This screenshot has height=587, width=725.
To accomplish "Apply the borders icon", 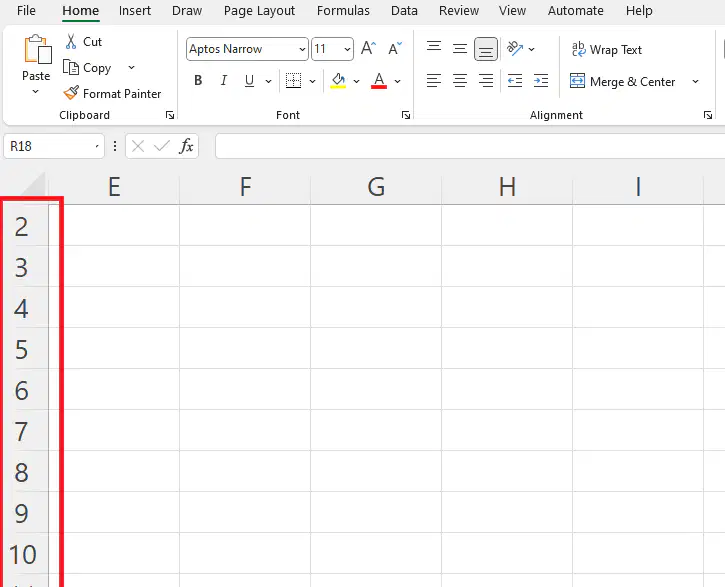I will (293, 81).
